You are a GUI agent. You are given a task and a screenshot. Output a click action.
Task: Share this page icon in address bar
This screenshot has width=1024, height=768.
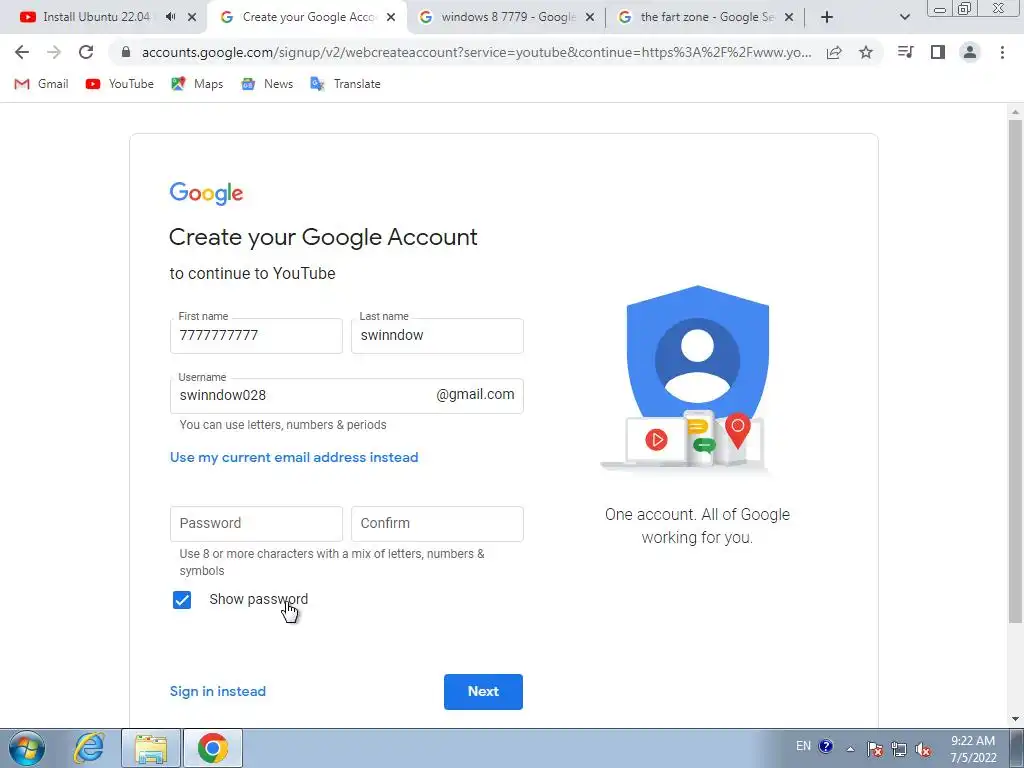point(834,52)
